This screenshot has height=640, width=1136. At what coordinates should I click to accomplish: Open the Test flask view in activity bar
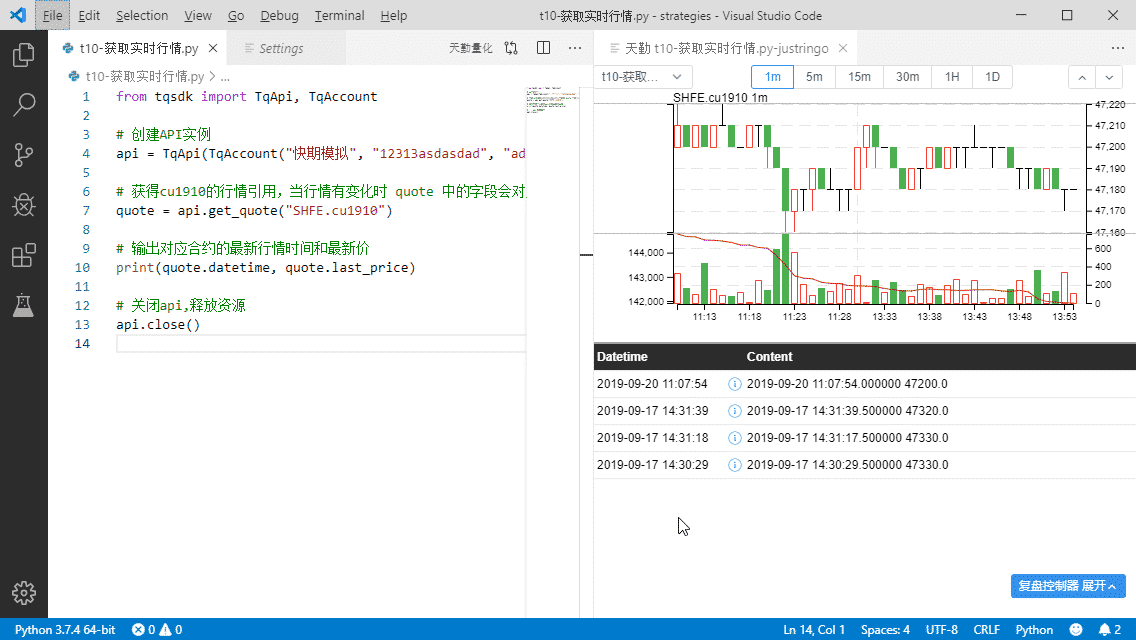click(23, 305)
